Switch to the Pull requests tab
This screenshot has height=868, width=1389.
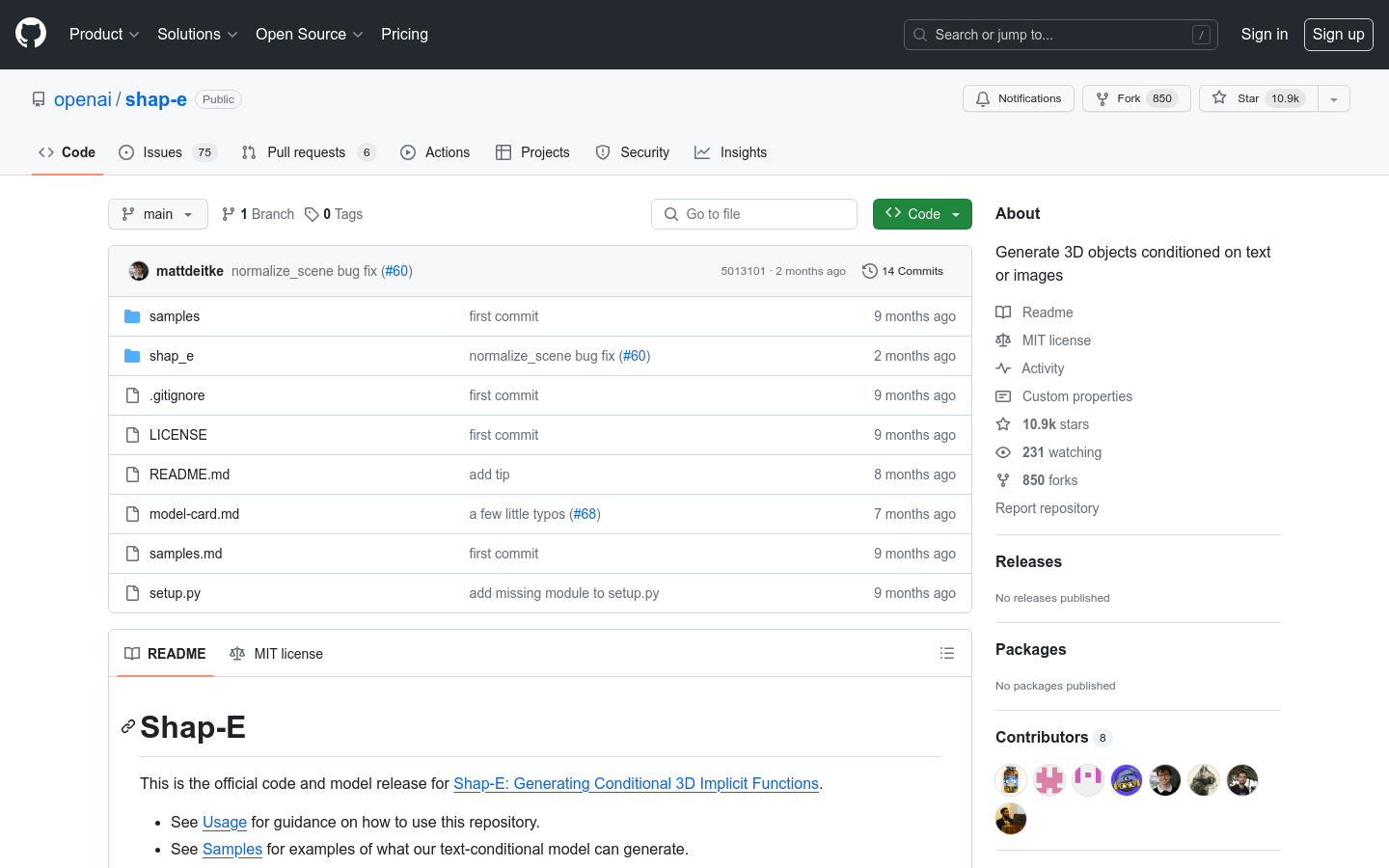[309, 152]
